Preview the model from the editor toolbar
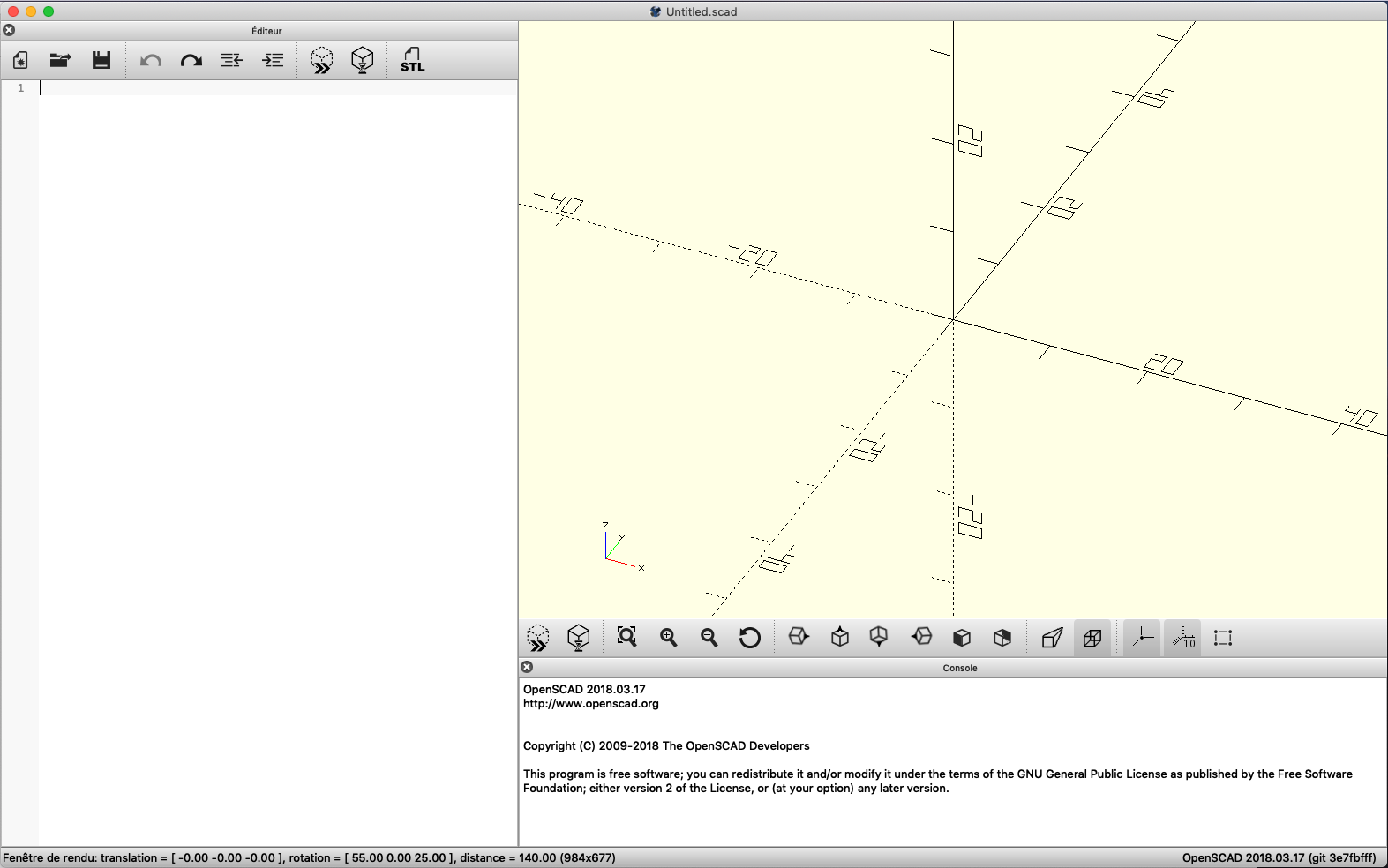The image size is (1388, 868). coord(322,60)
